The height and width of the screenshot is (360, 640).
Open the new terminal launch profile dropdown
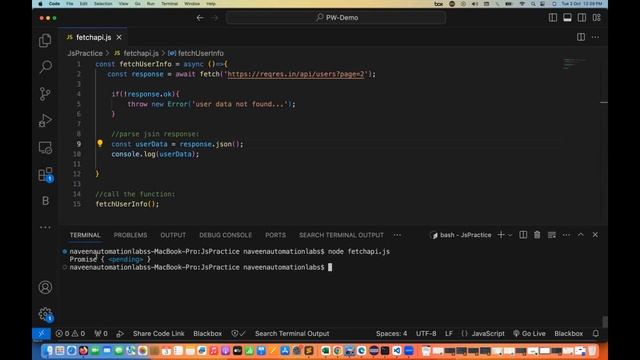point(510,235)
